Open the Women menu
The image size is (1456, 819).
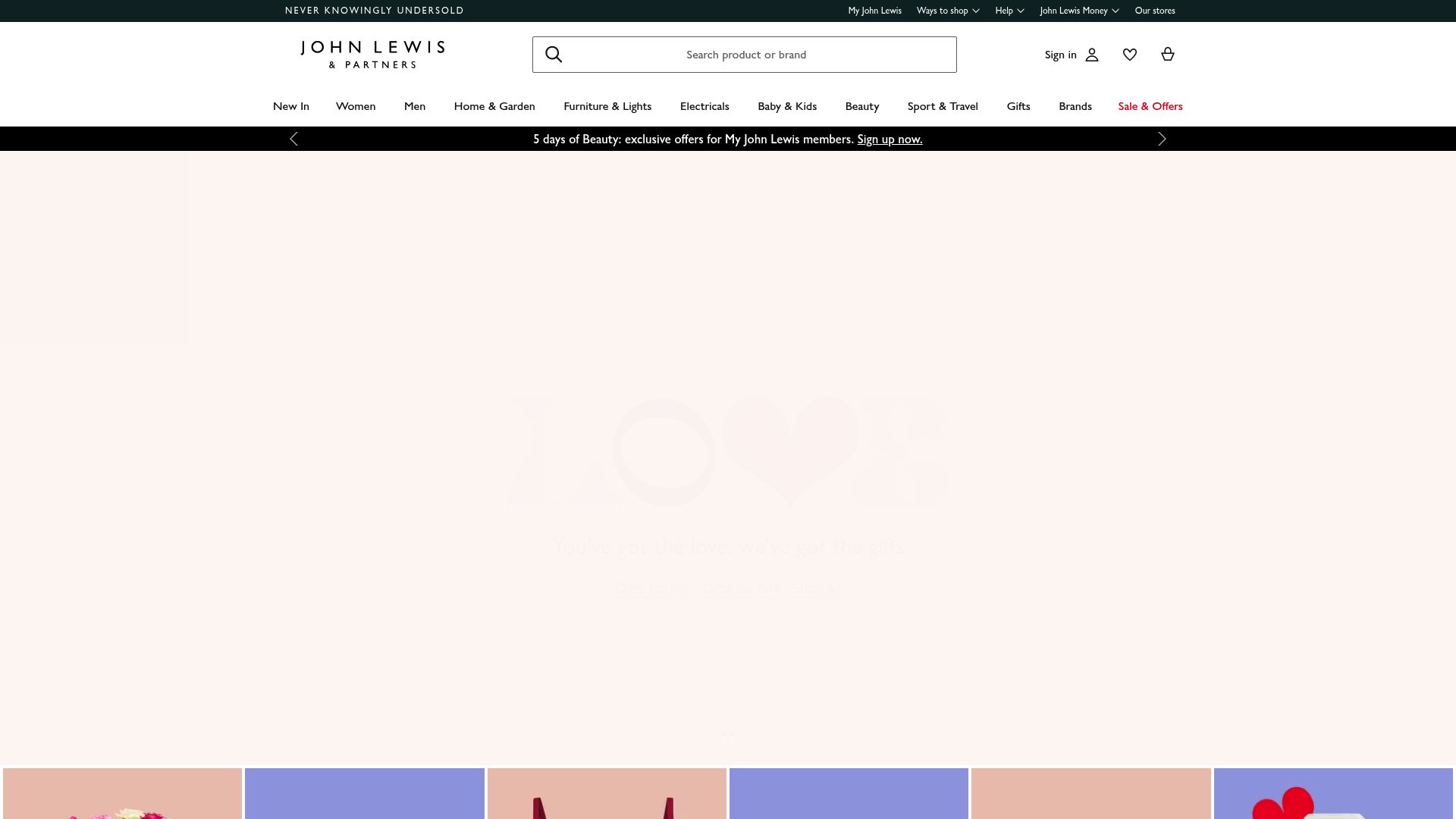point(356,106)
